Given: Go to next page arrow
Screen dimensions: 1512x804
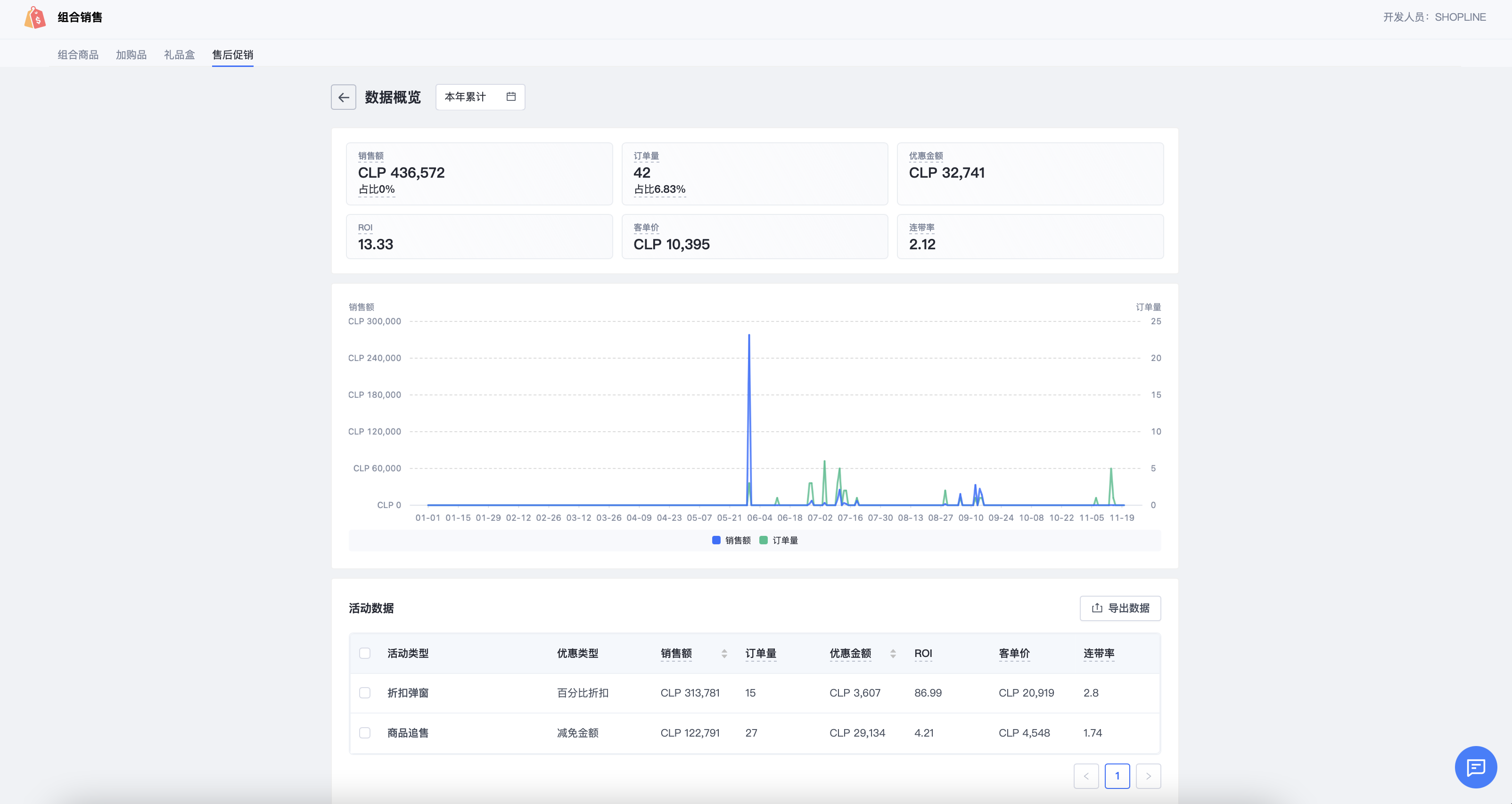Looking at the screenshot, I should pyautogui.click(x=1148, y=776).
